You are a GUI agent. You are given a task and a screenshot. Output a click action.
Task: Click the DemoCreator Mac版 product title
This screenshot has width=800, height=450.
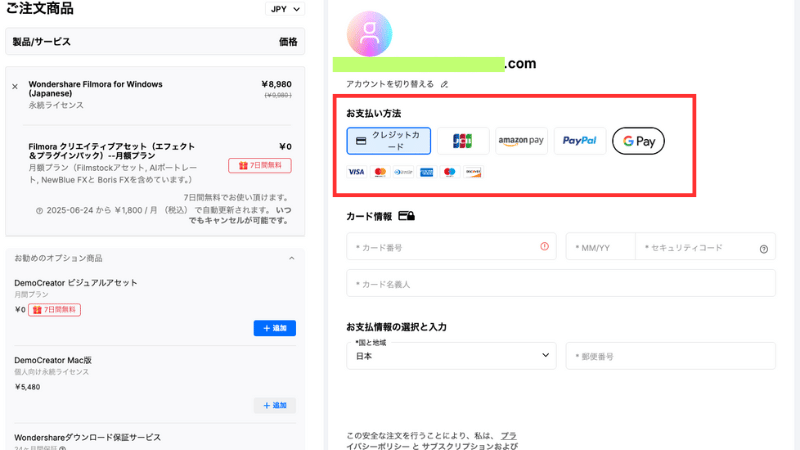(x=53, y=360)
